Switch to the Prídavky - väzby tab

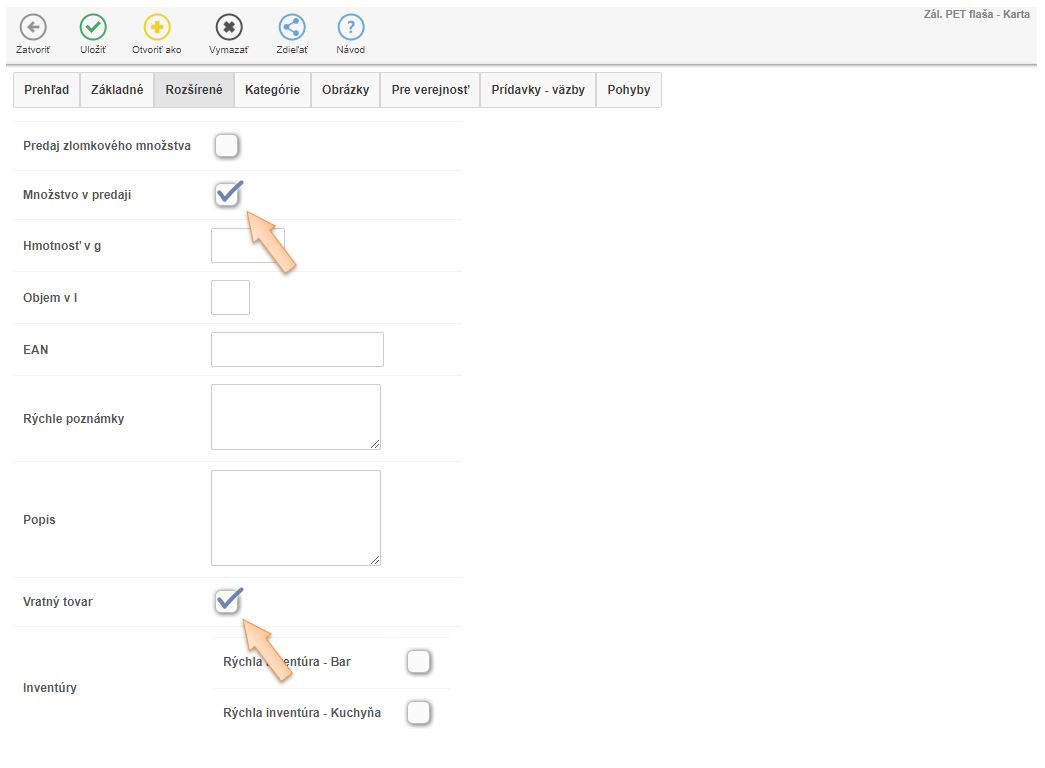coord(538,90)
